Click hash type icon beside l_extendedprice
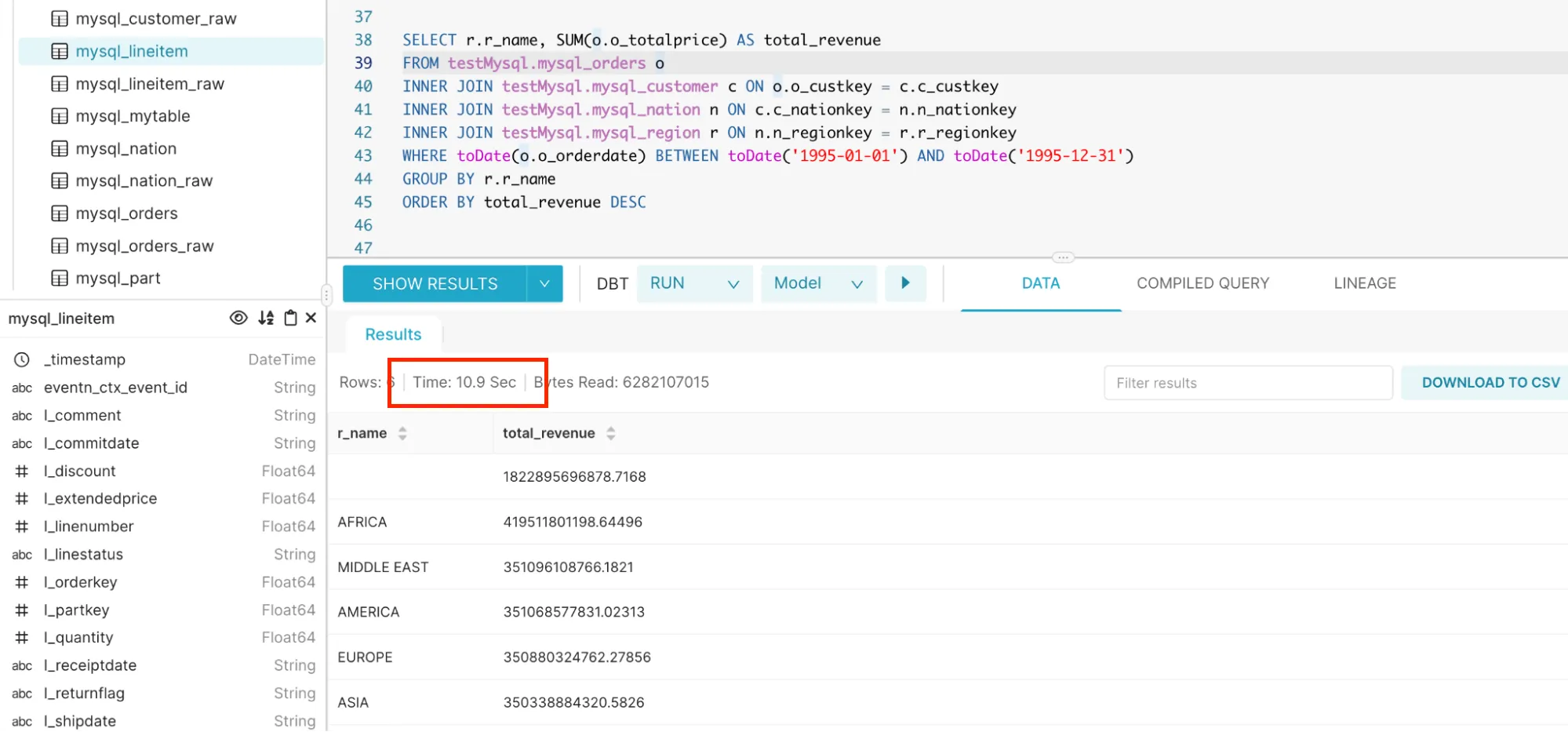Screen dimensions: 1568x732 pyautogui.click(x=22, y=498)
